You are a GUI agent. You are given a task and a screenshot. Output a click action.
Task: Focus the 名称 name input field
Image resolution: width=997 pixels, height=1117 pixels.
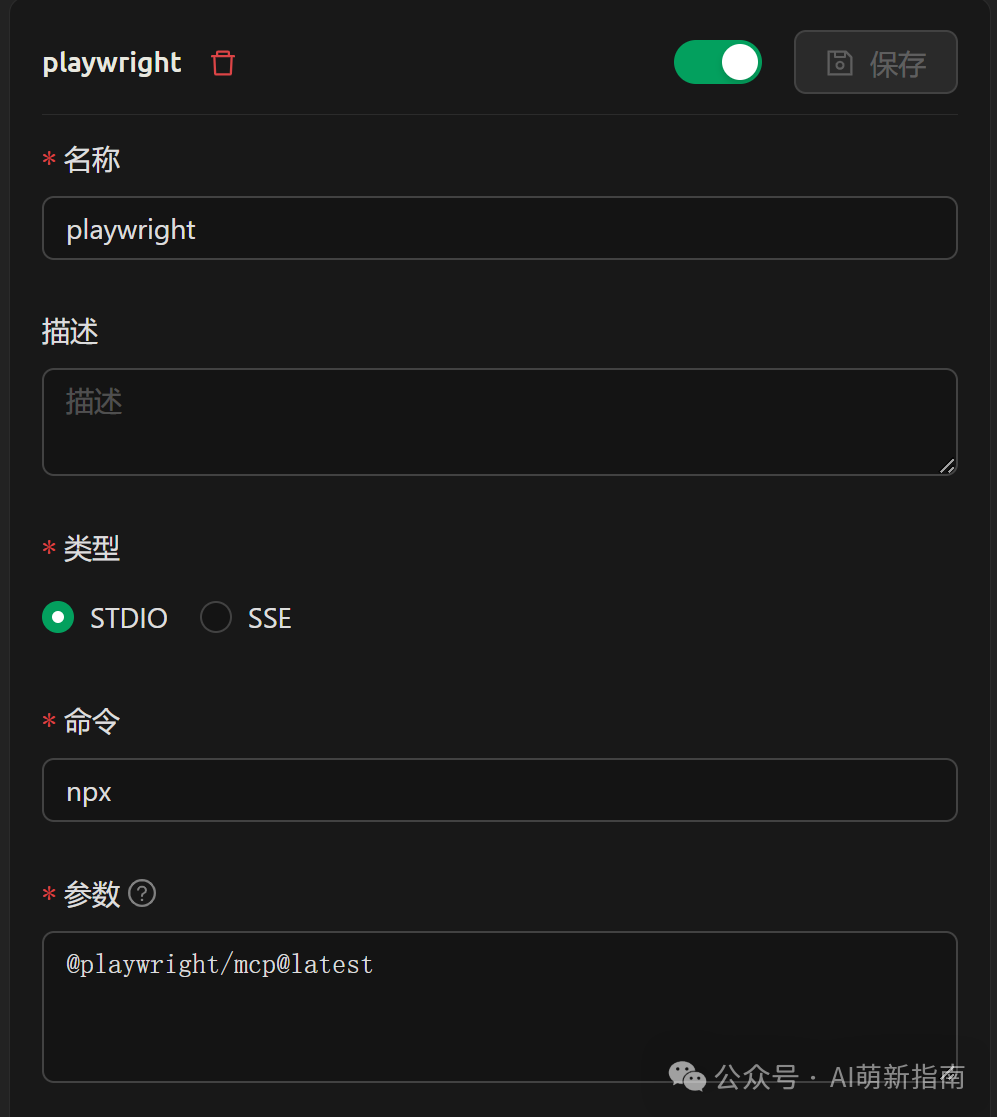click(499, 228)
